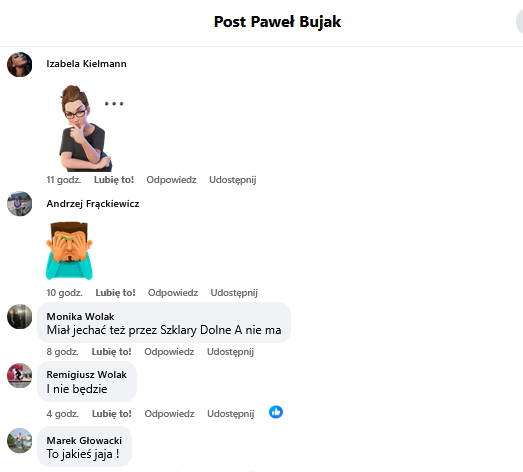
Task: Open the thinking woman avatar sticker
Action: (x=92, y=128)
